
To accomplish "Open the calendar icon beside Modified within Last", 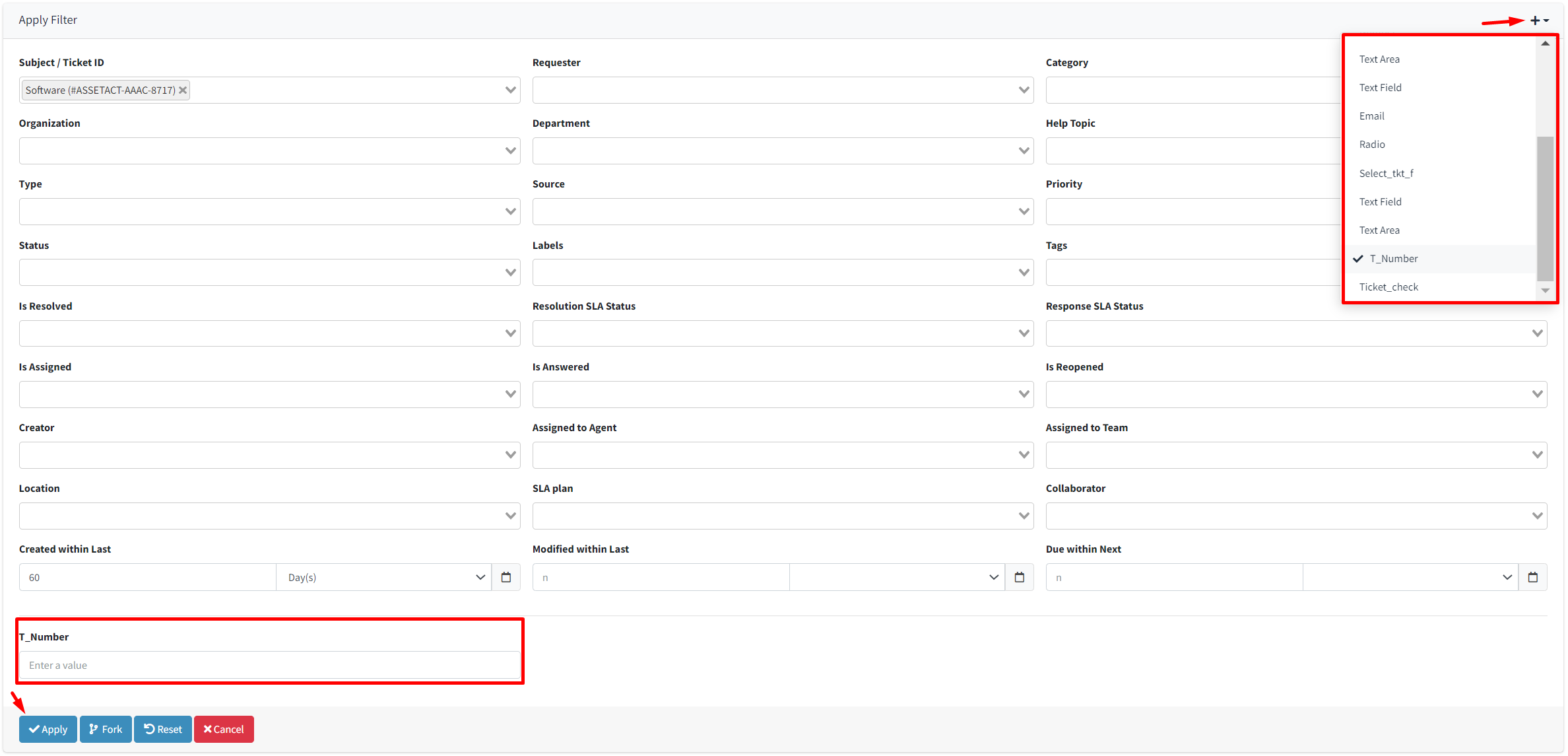I will [1020, 576].
